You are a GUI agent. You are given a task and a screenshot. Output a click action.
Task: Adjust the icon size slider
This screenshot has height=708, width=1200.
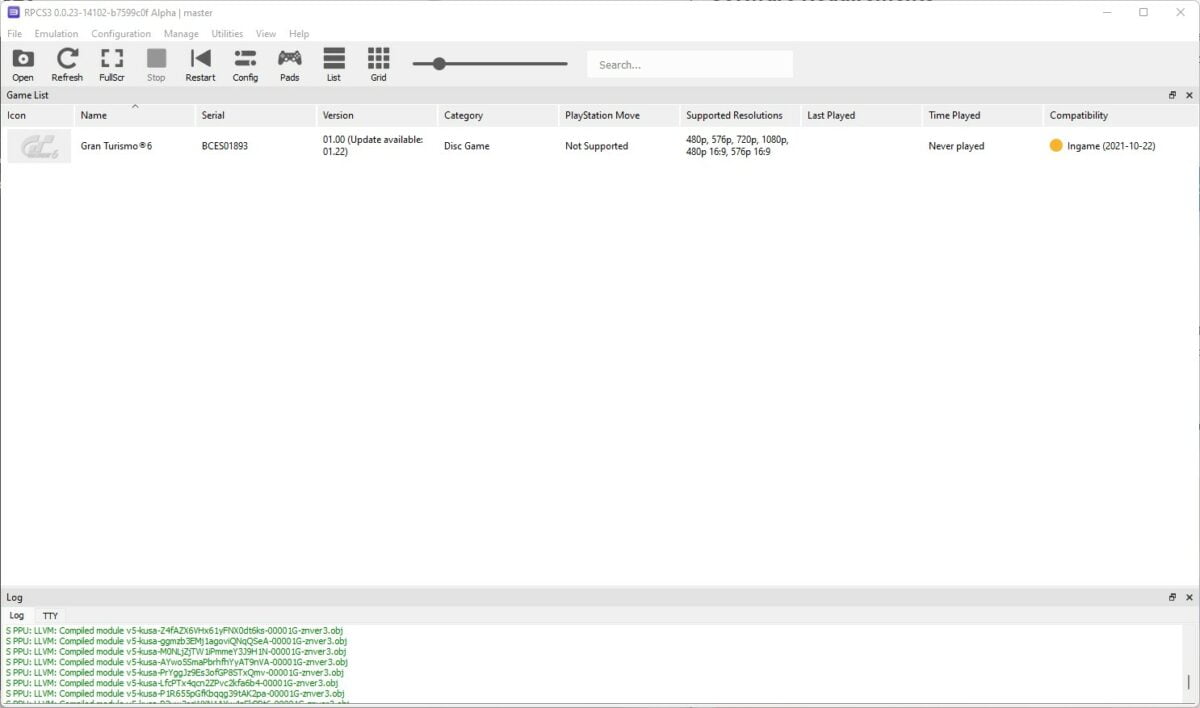tap(439, 63)
